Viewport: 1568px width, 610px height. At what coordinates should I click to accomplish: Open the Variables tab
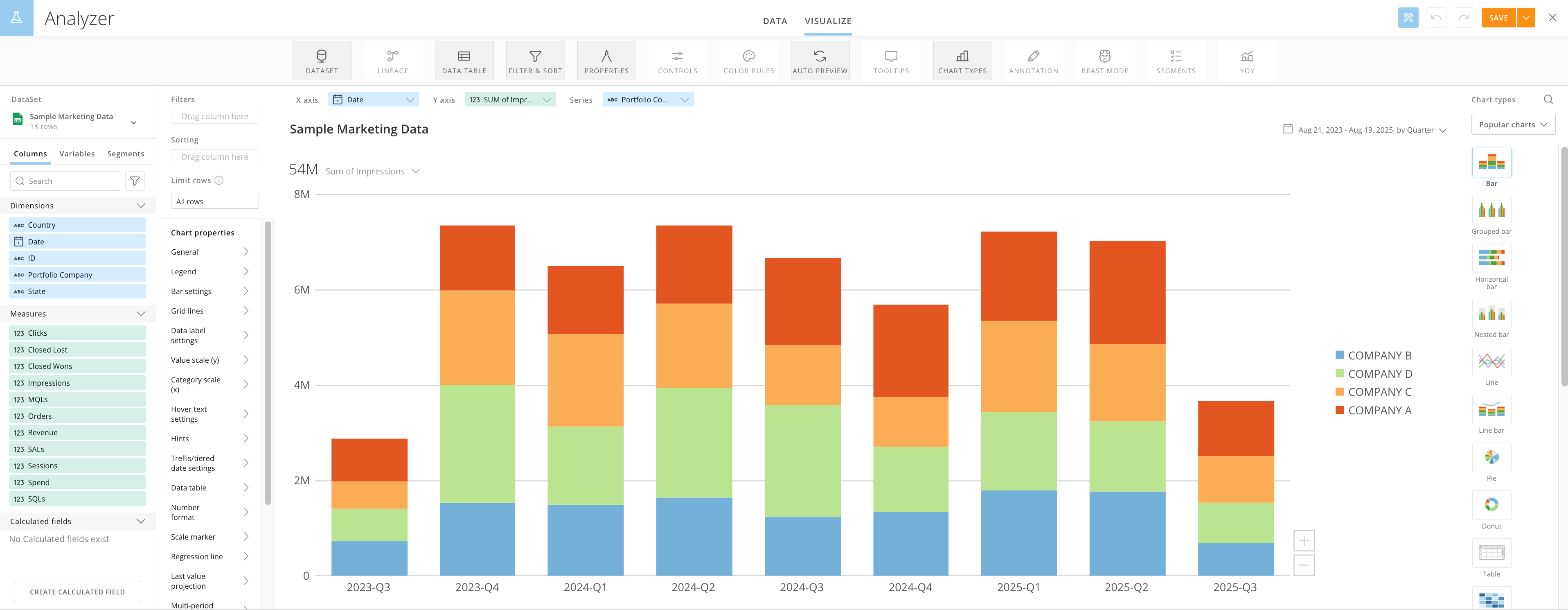[x=77, y=154]
